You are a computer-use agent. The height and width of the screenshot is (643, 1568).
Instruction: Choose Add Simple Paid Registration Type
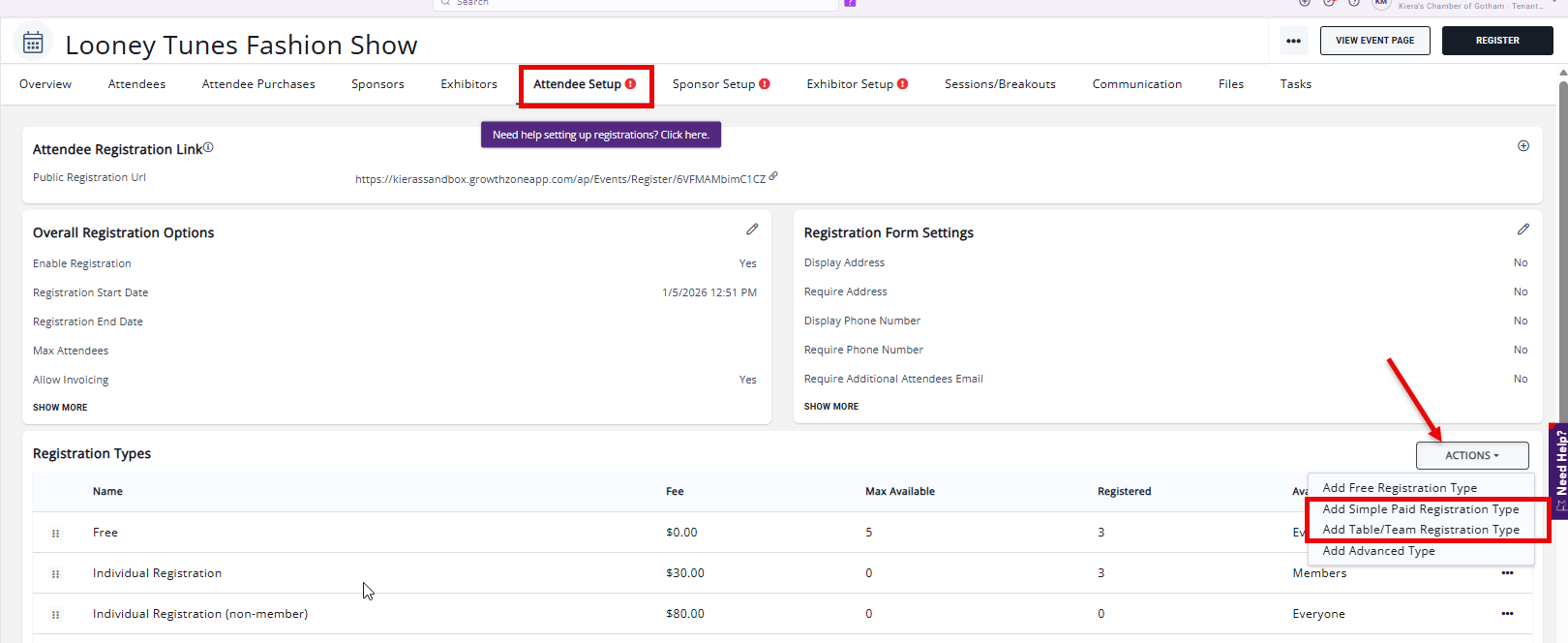point(1421,509)
